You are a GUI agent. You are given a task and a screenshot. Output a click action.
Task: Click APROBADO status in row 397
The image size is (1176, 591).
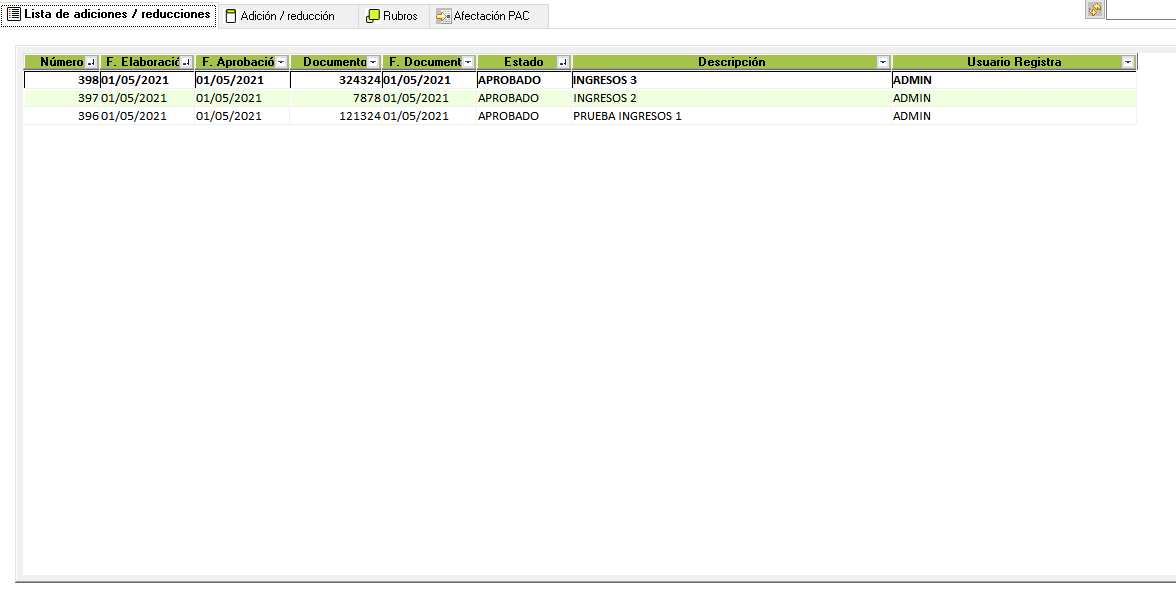pos(524,98)
